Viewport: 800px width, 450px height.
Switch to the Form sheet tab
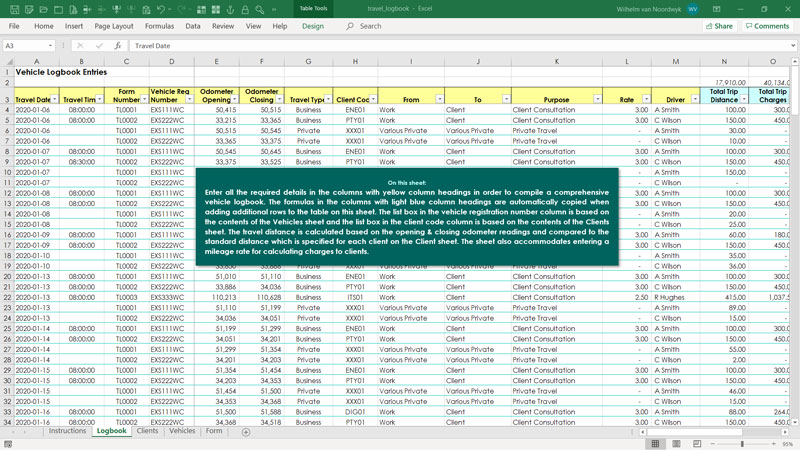pyautogui.click(x=214, y=431)
